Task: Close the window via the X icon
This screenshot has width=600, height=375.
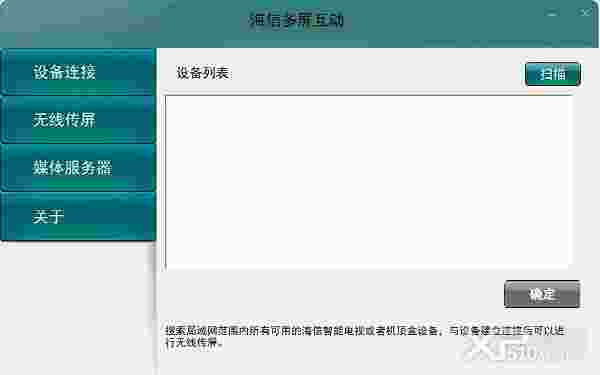Action: click(585, 13)
